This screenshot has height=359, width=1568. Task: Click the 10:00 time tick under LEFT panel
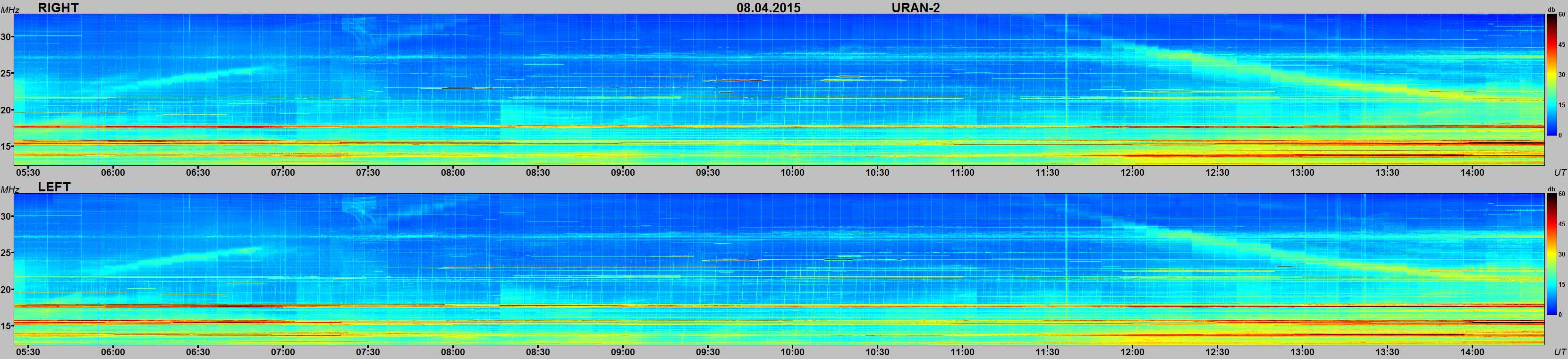coord(793,352)
